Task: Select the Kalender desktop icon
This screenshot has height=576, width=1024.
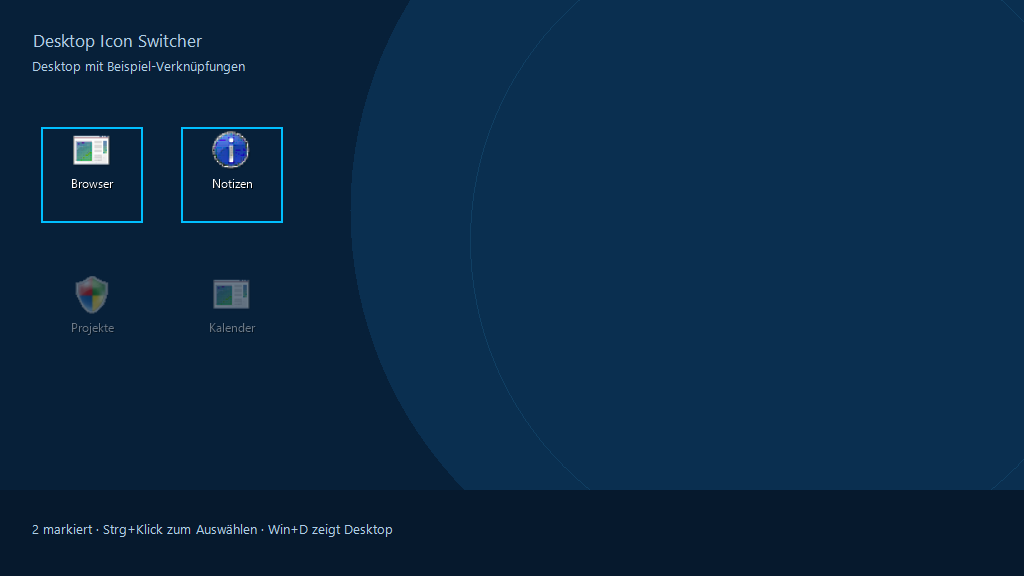Action: click(x=231, y=294)
